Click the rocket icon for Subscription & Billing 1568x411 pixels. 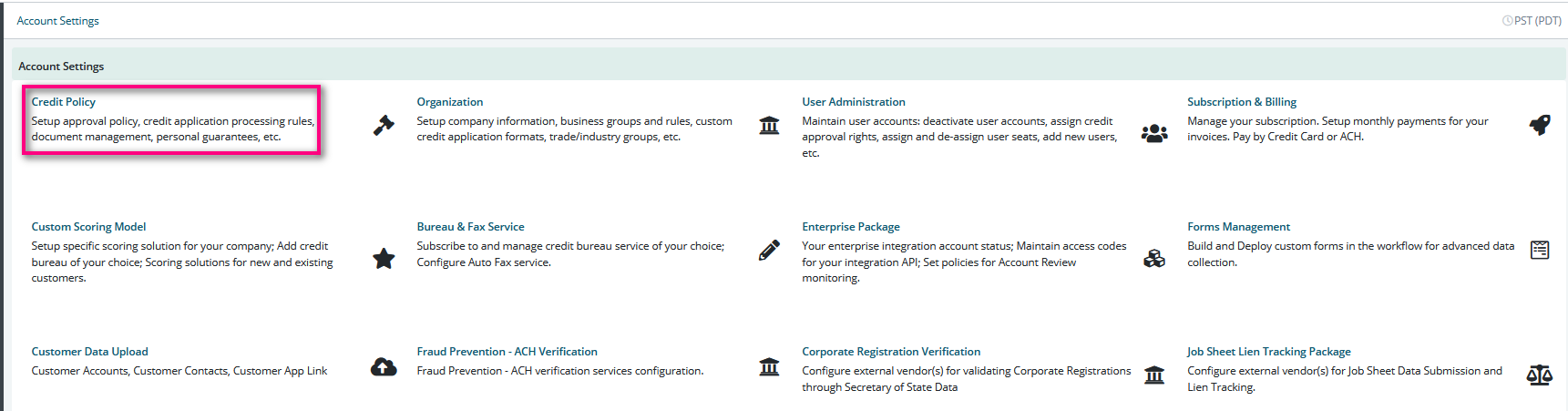pos(1540,126)
